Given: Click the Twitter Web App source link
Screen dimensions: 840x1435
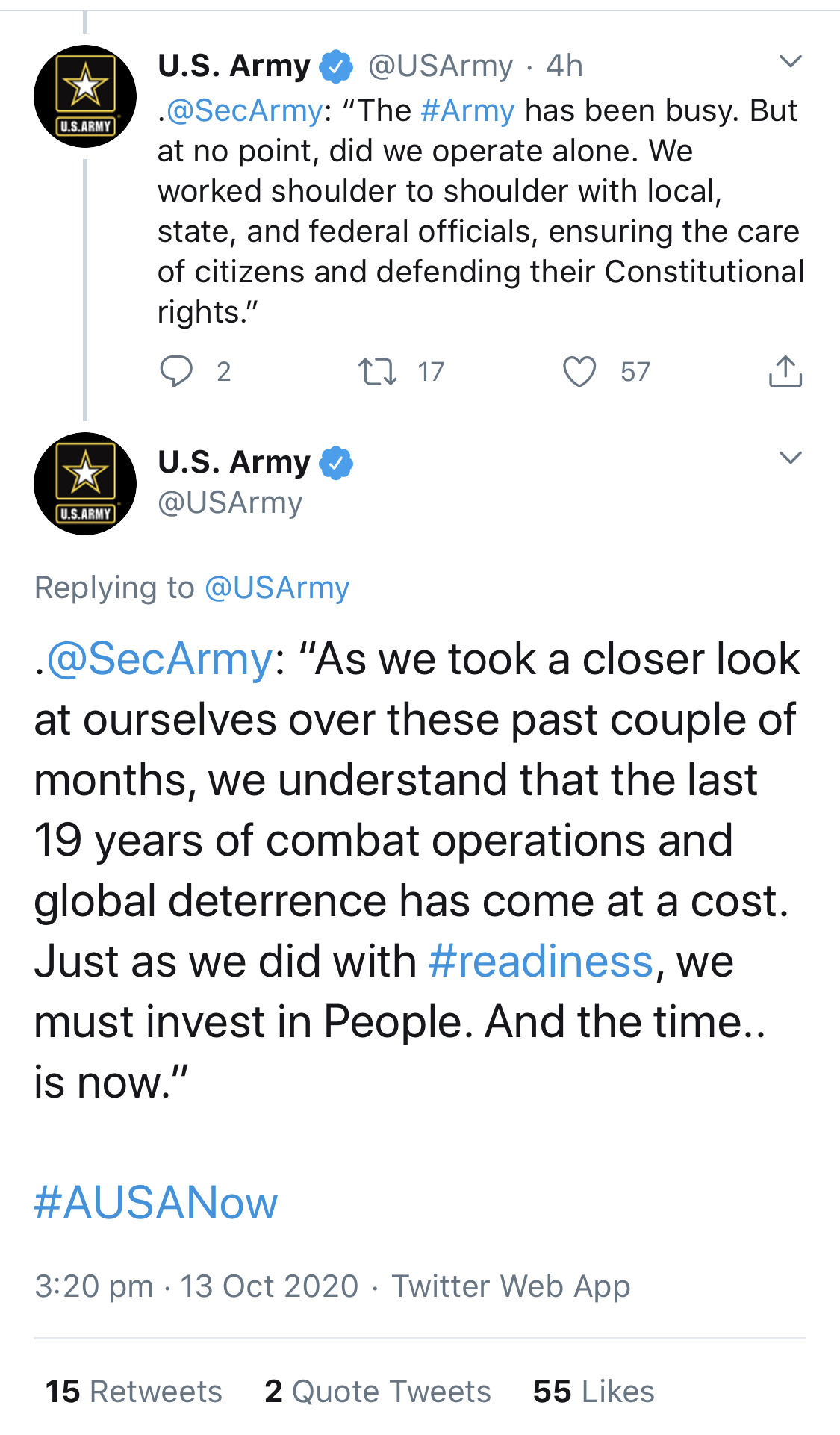Looking at the screenshot, I should (x=511, y=1286).
